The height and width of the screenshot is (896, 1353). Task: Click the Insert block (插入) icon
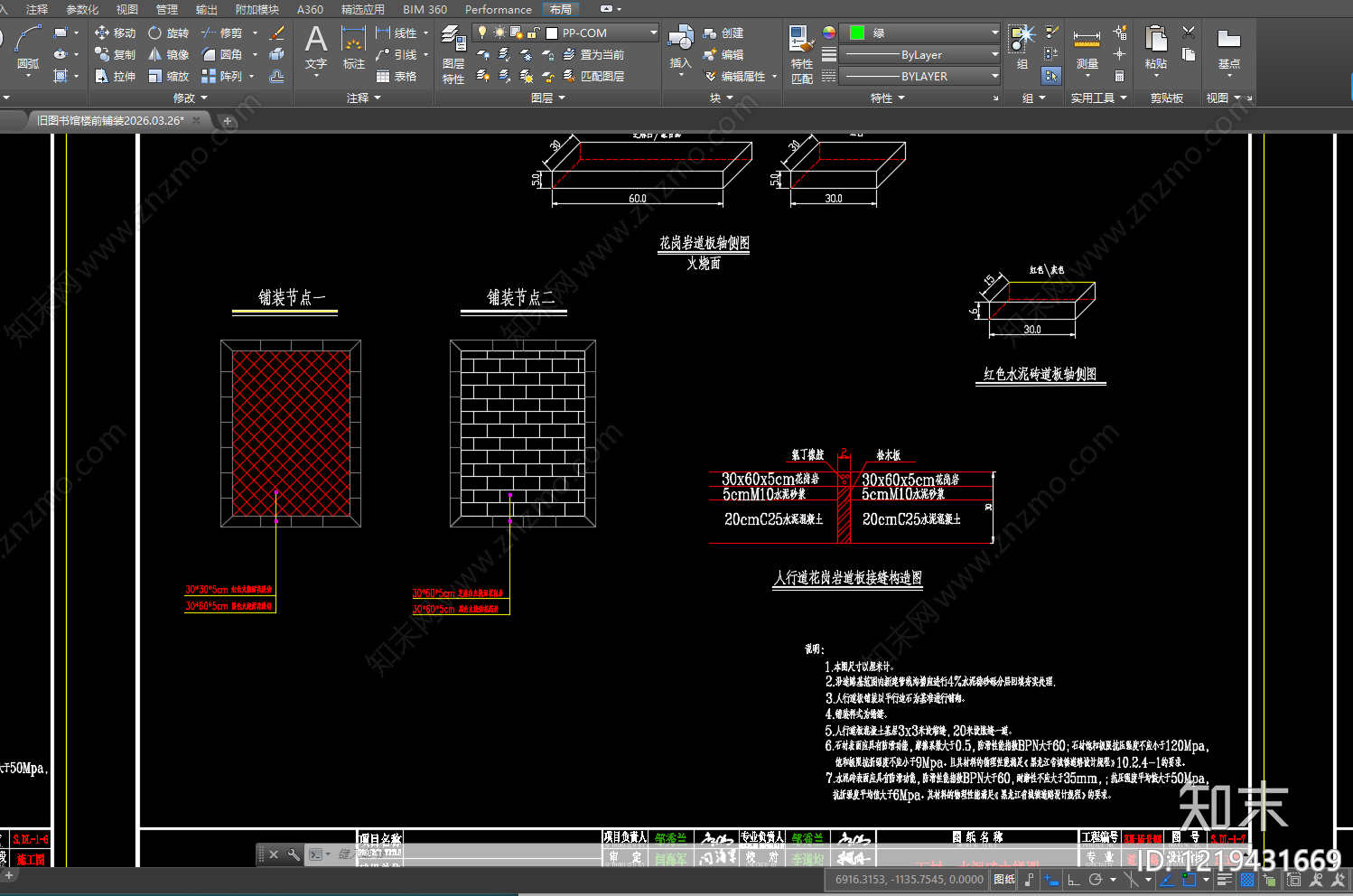[x=680, y=38]
